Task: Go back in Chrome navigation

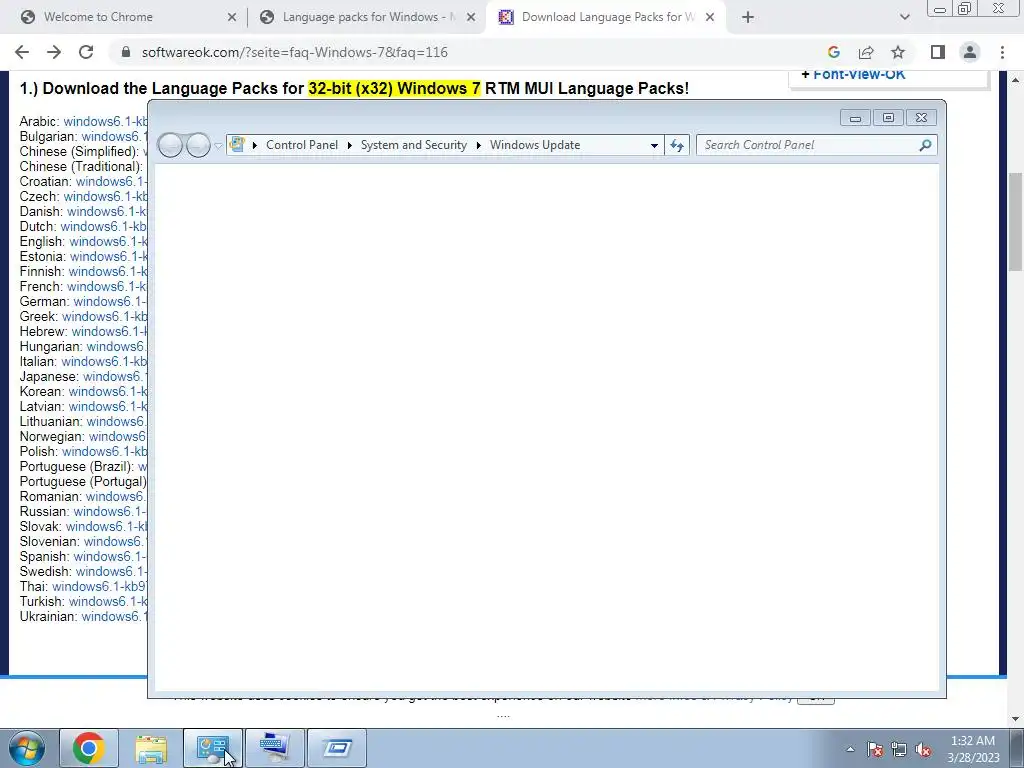Action: point(22,52)
